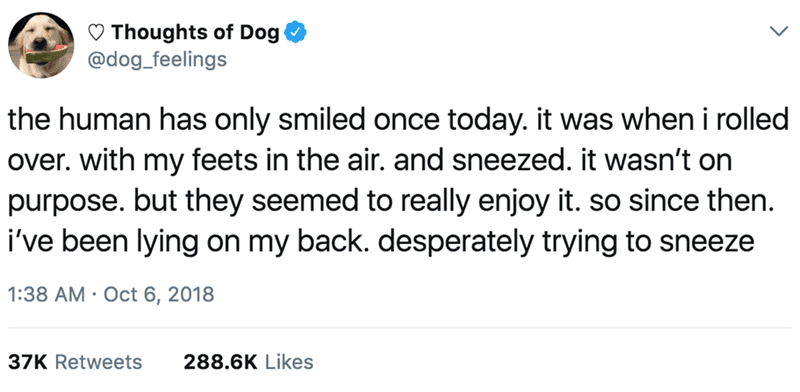Click the watermelon slice in the avatar

pyautogui.click(x=47, y=54)
